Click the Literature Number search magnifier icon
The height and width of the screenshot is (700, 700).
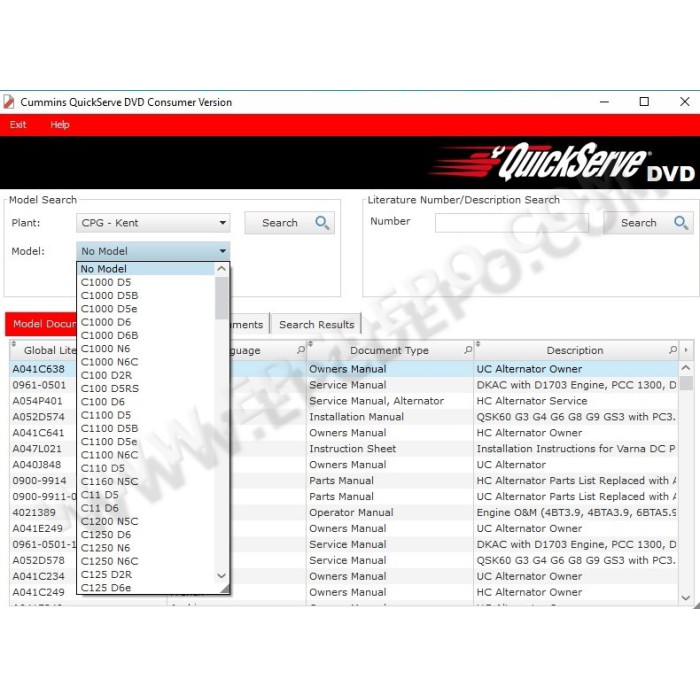pyautogui.click(x=681, y=222)
